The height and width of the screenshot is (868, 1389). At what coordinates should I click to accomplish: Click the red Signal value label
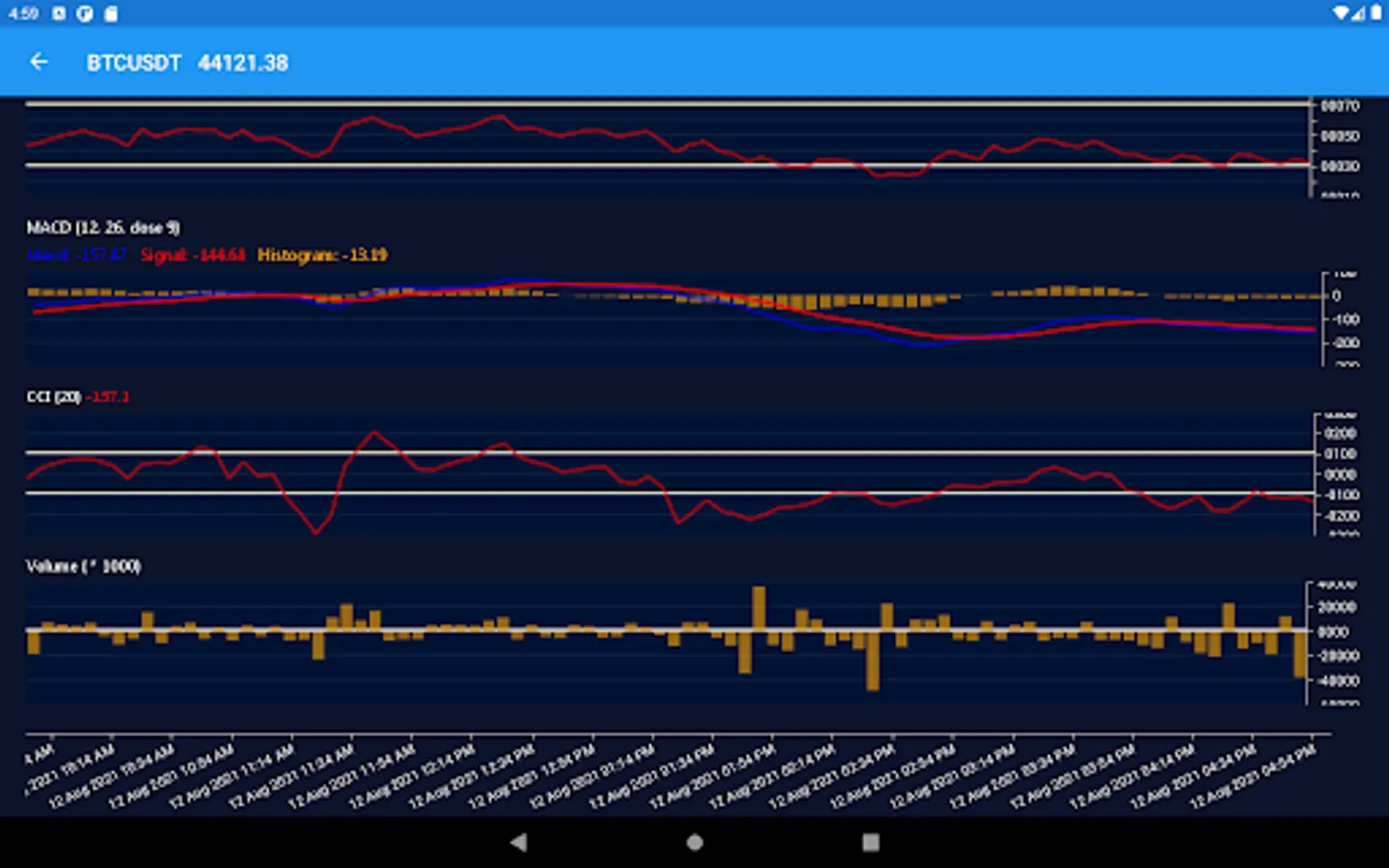192,255
